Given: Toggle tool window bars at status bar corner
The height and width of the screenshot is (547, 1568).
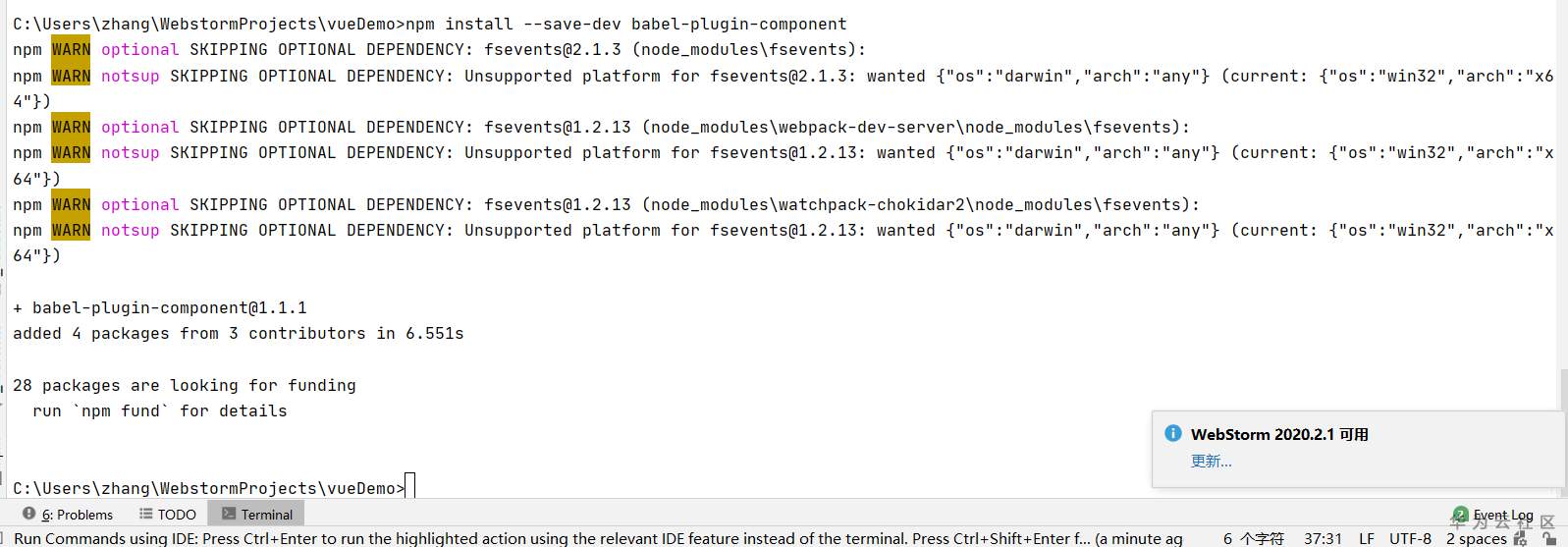Looking at the screenshot, I should click(5, 538).
